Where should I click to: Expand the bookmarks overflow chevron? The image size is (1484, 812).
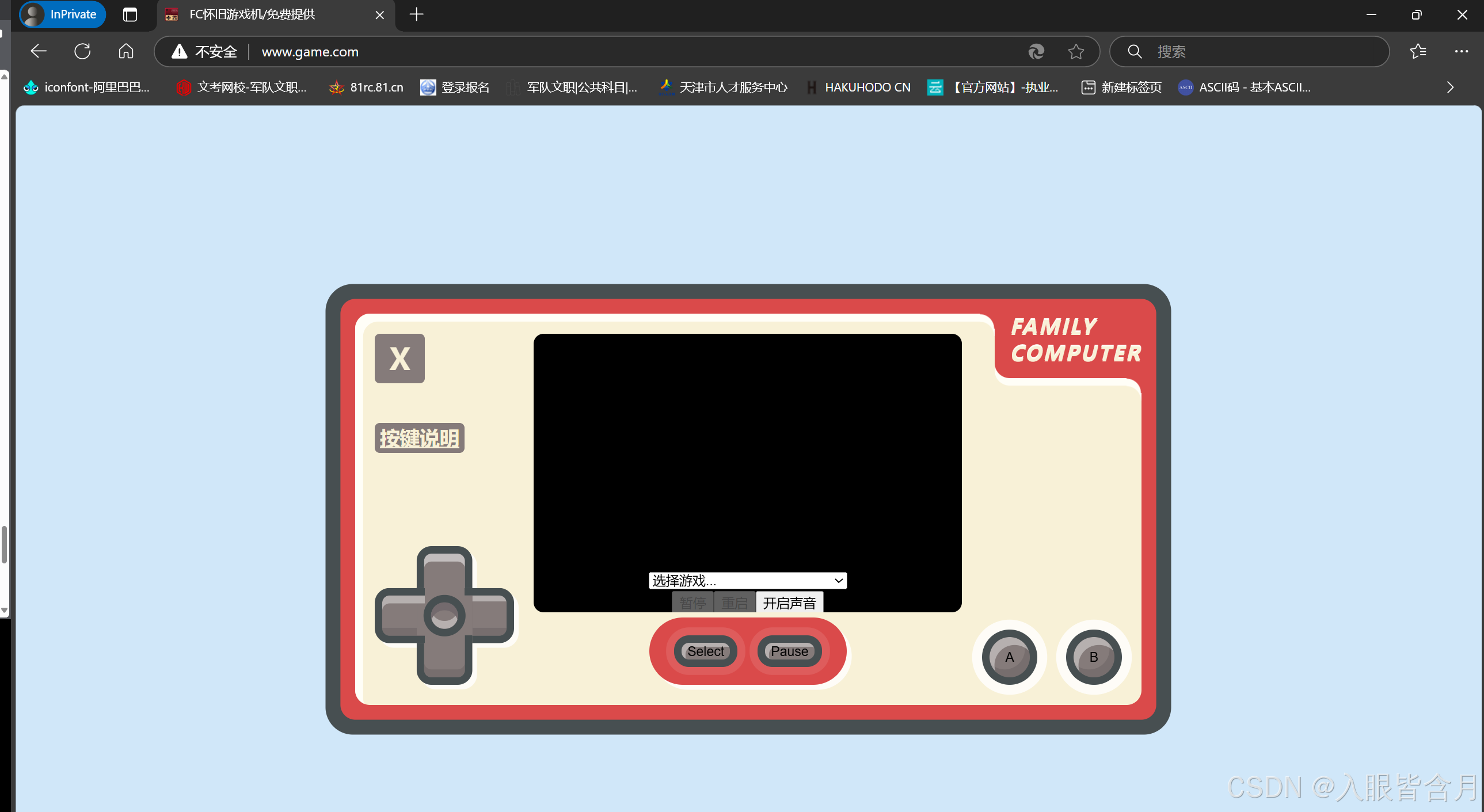1450,87
